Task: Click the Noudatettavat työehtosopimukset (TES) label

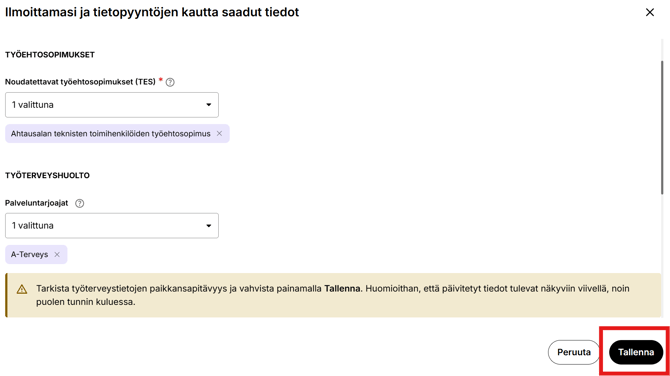Action: click(x=80, y=82)
